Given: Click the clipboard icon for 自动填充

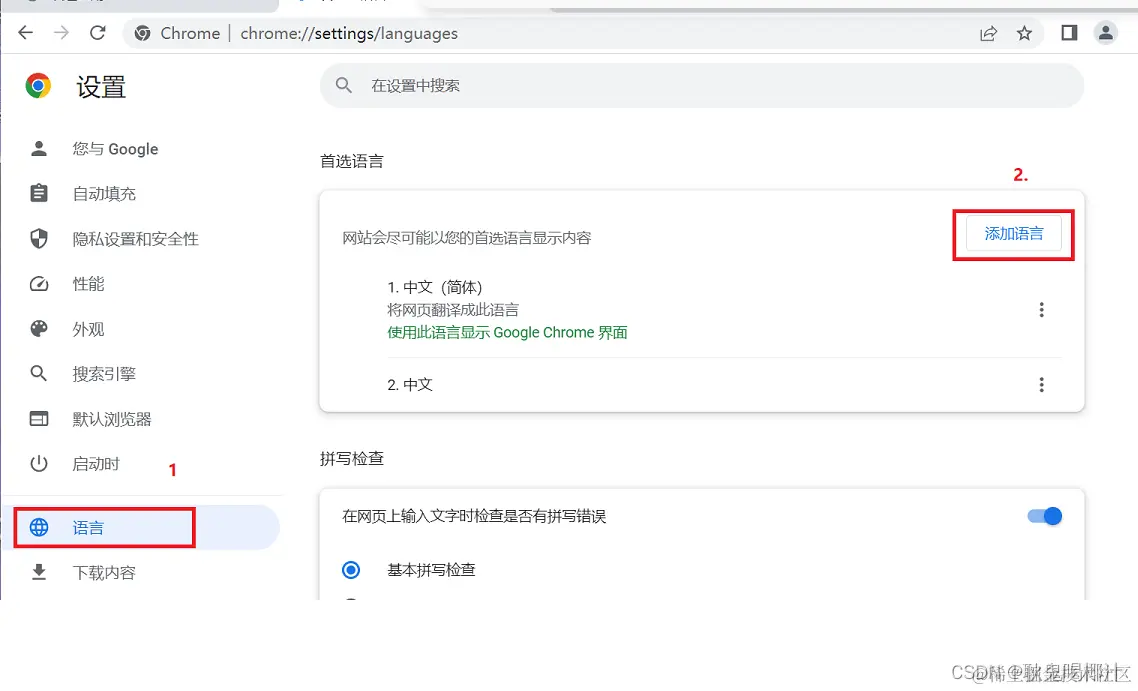Looking at the screenshot, I should (x=39, y=193).
